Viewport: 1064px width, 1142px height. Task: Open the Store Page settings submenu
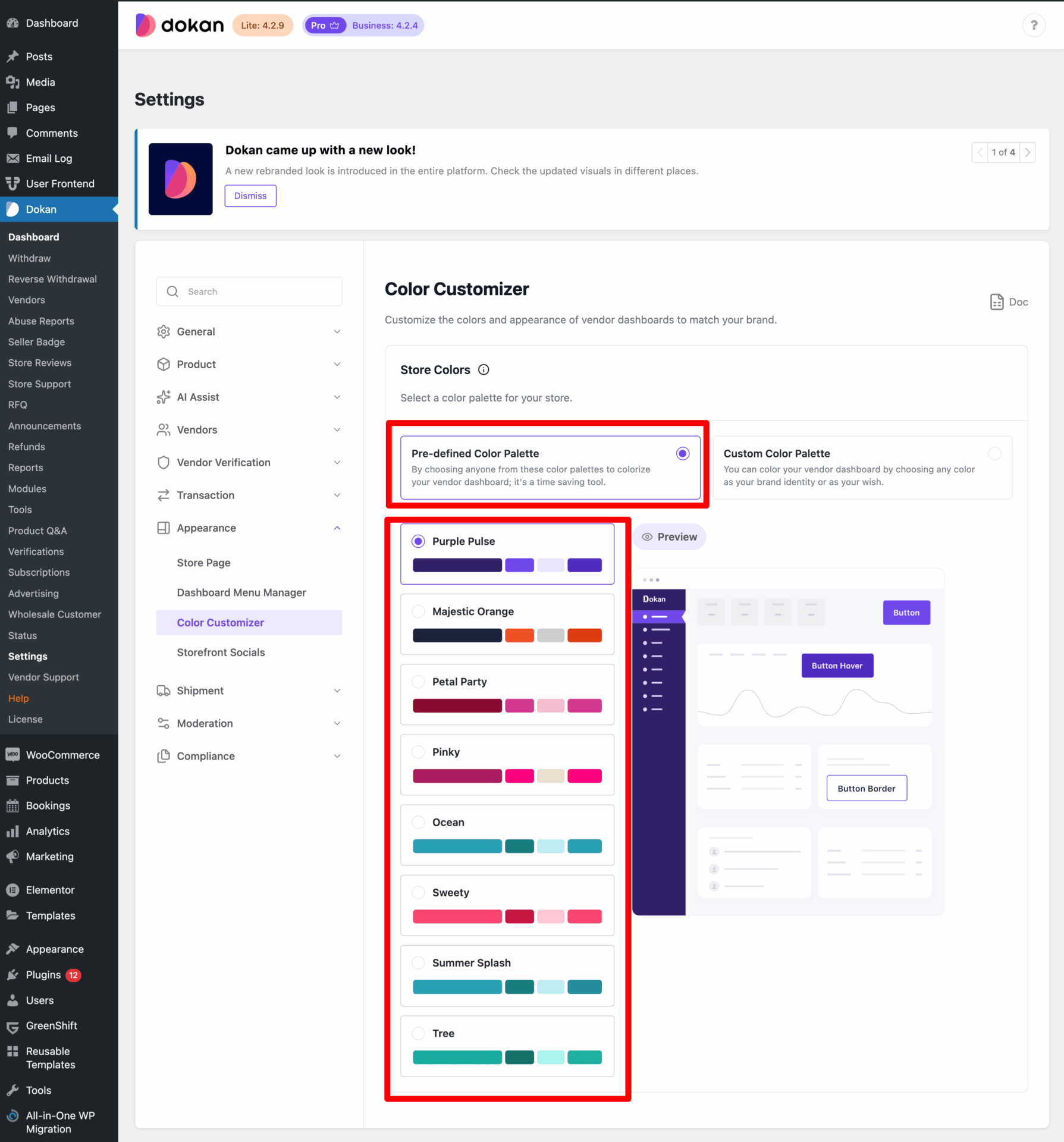[203, 563]
